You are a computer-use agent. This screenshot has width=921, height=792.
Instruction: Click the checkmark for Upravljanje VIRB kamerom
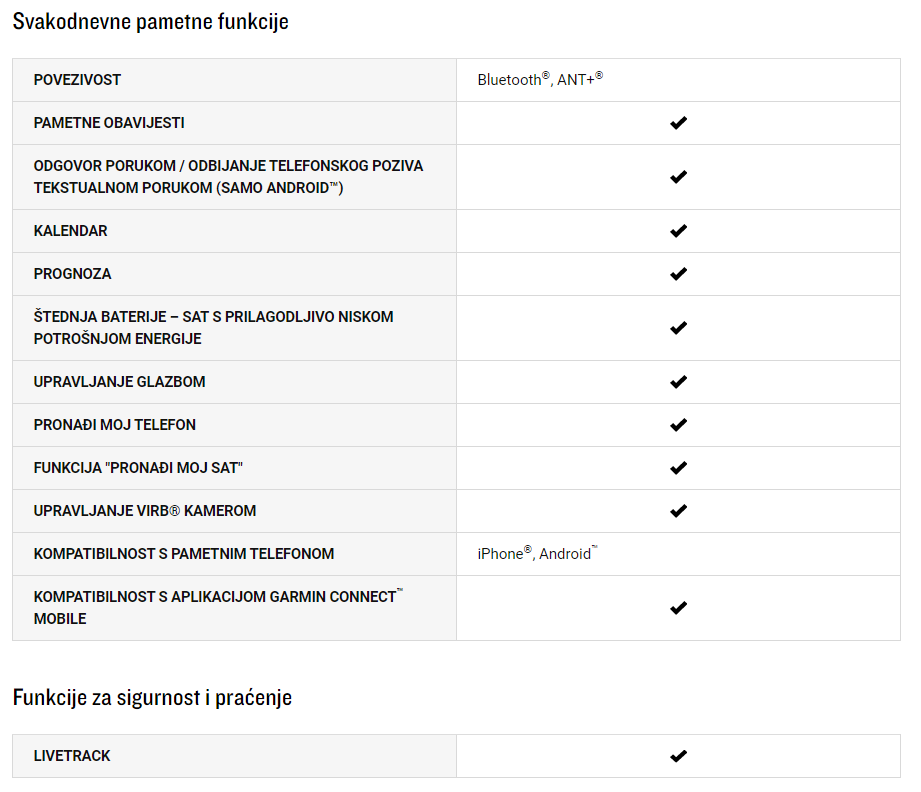click(x=678, y=511)
